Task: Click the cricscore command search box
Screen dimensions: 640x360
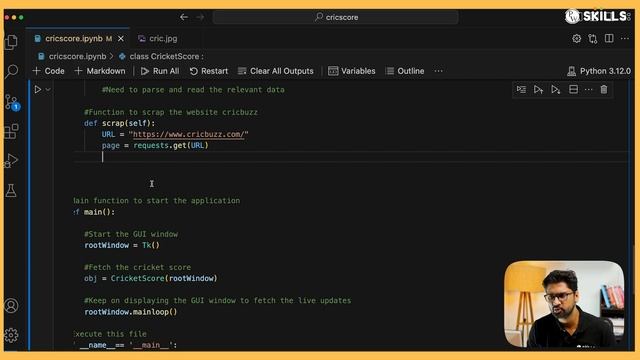Action: click(x=336, y=17)
